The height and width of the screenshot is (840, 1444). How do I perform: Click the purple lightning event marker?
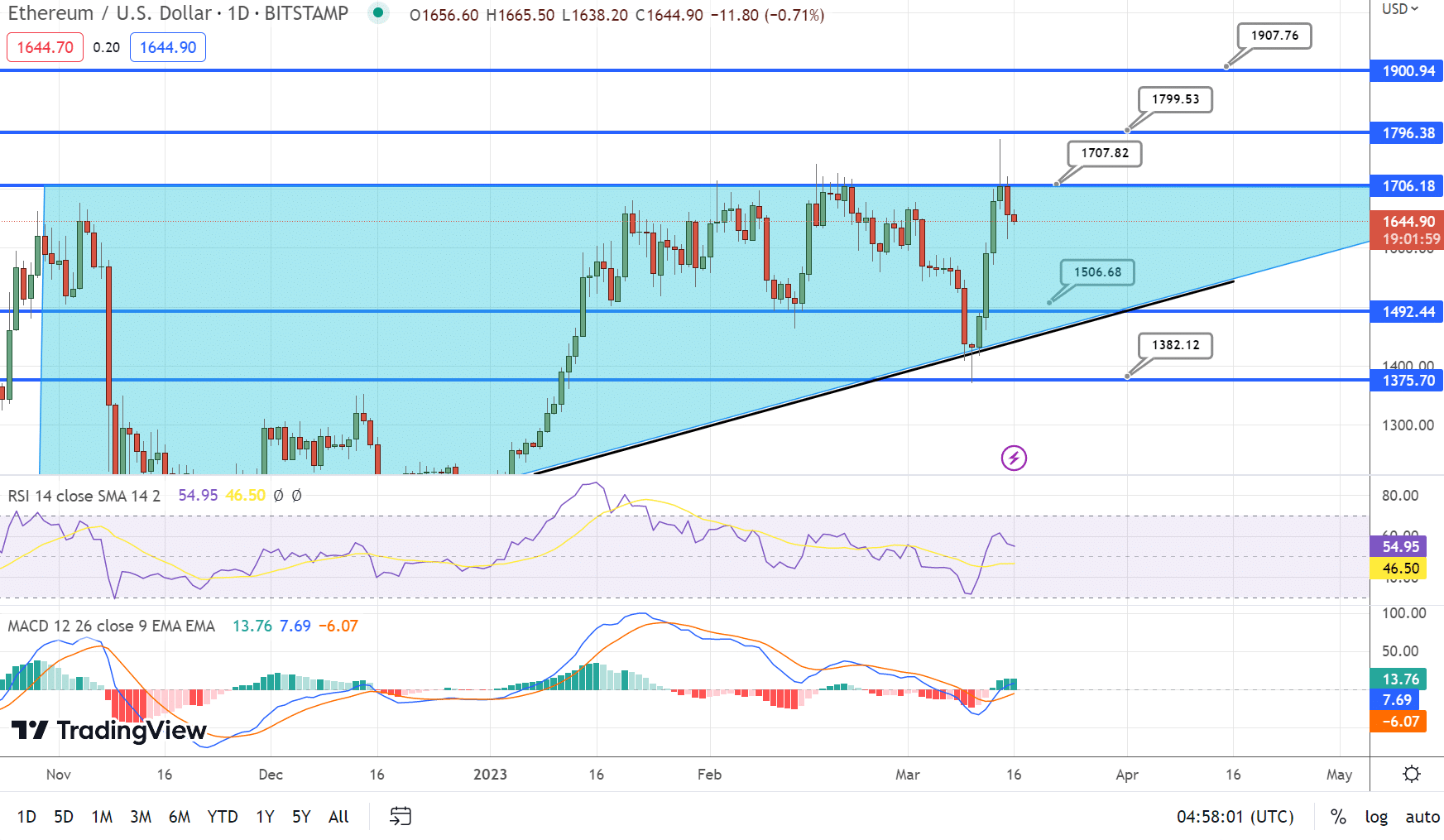pos(1014,458)
